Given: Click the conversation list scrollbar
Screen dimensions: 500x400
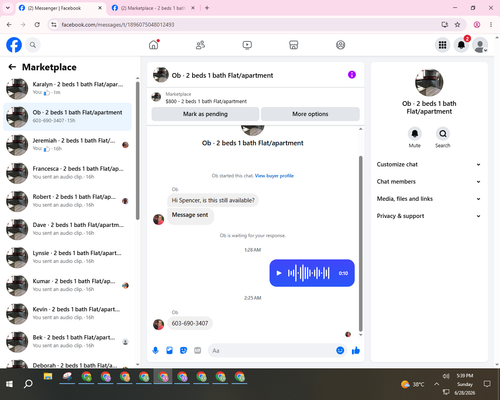Looking at the screenshot, I should (x=137, y=151).
